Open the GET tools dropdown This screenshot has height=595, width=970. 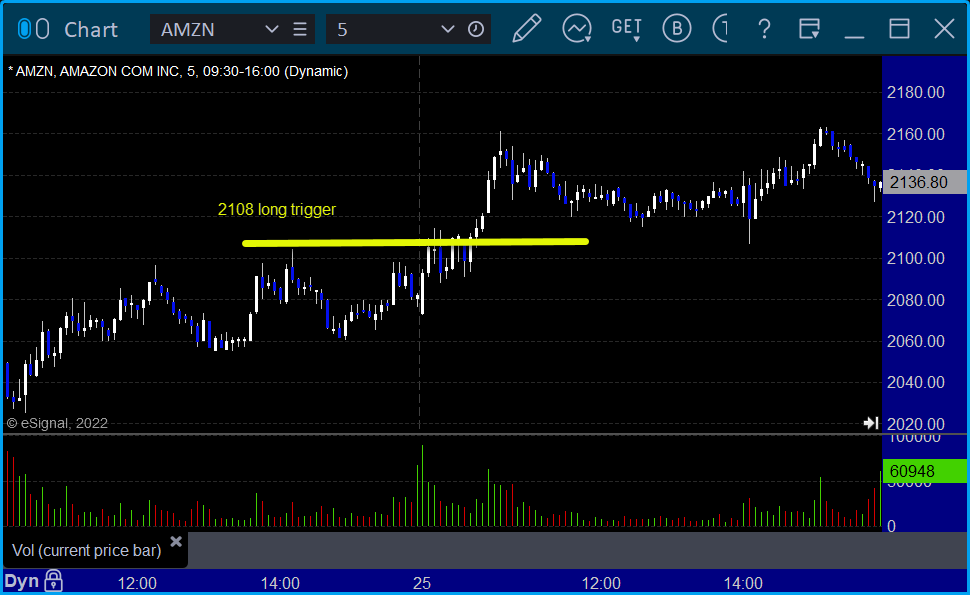(627, 29)
